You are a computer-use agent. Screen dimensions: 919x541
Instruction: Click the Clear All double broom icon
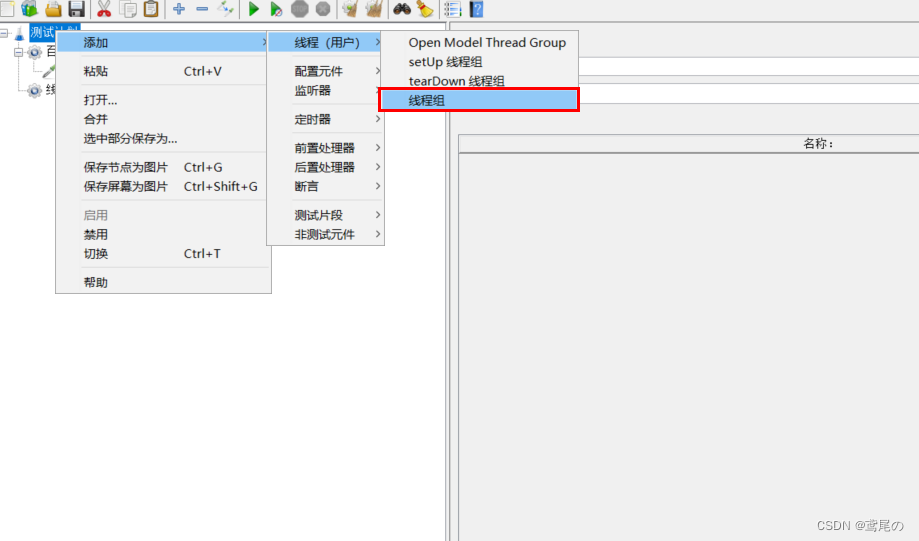tap(374, 9)
